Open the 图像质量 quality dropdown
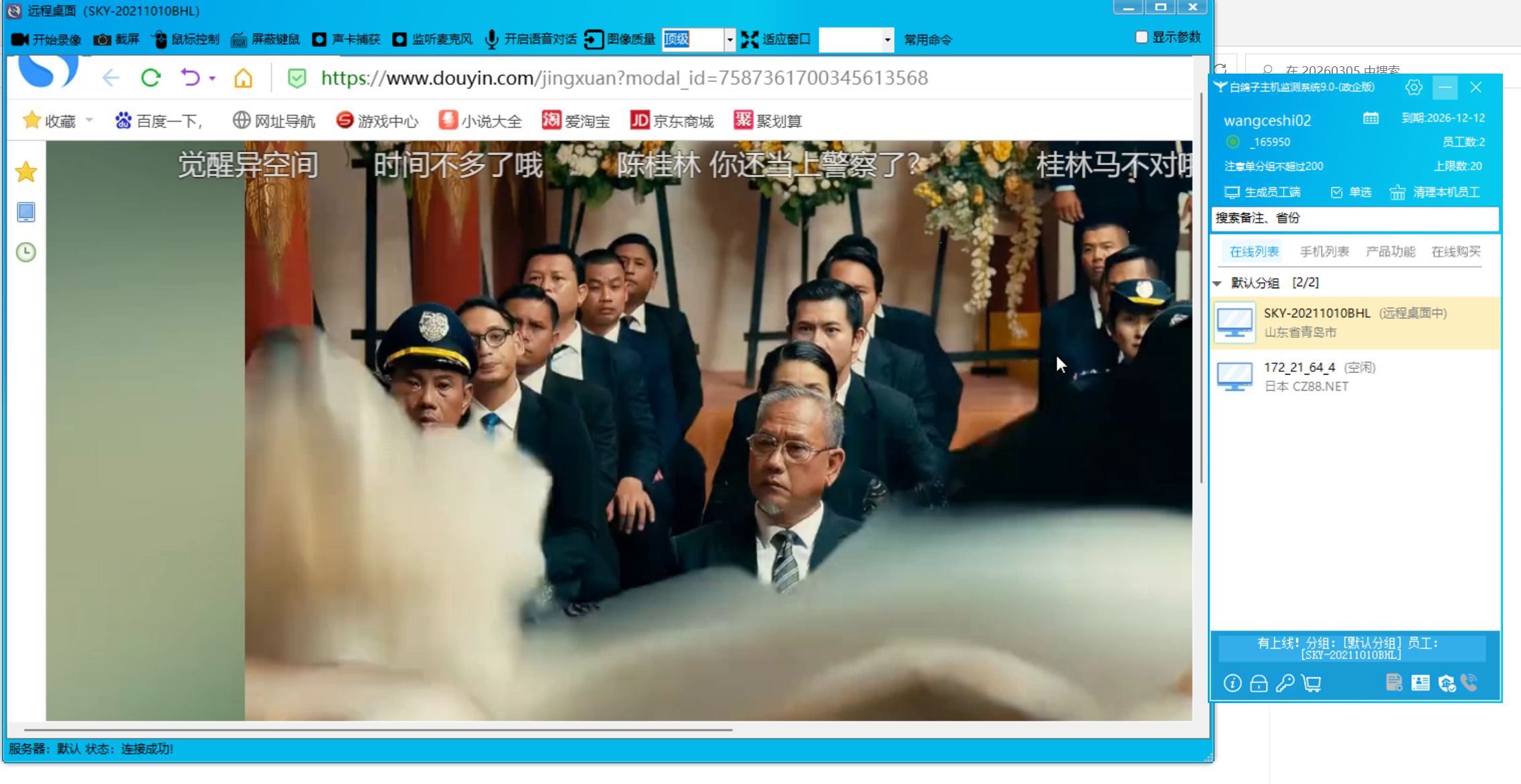1521x784 pixels. (x=729, y=39)
